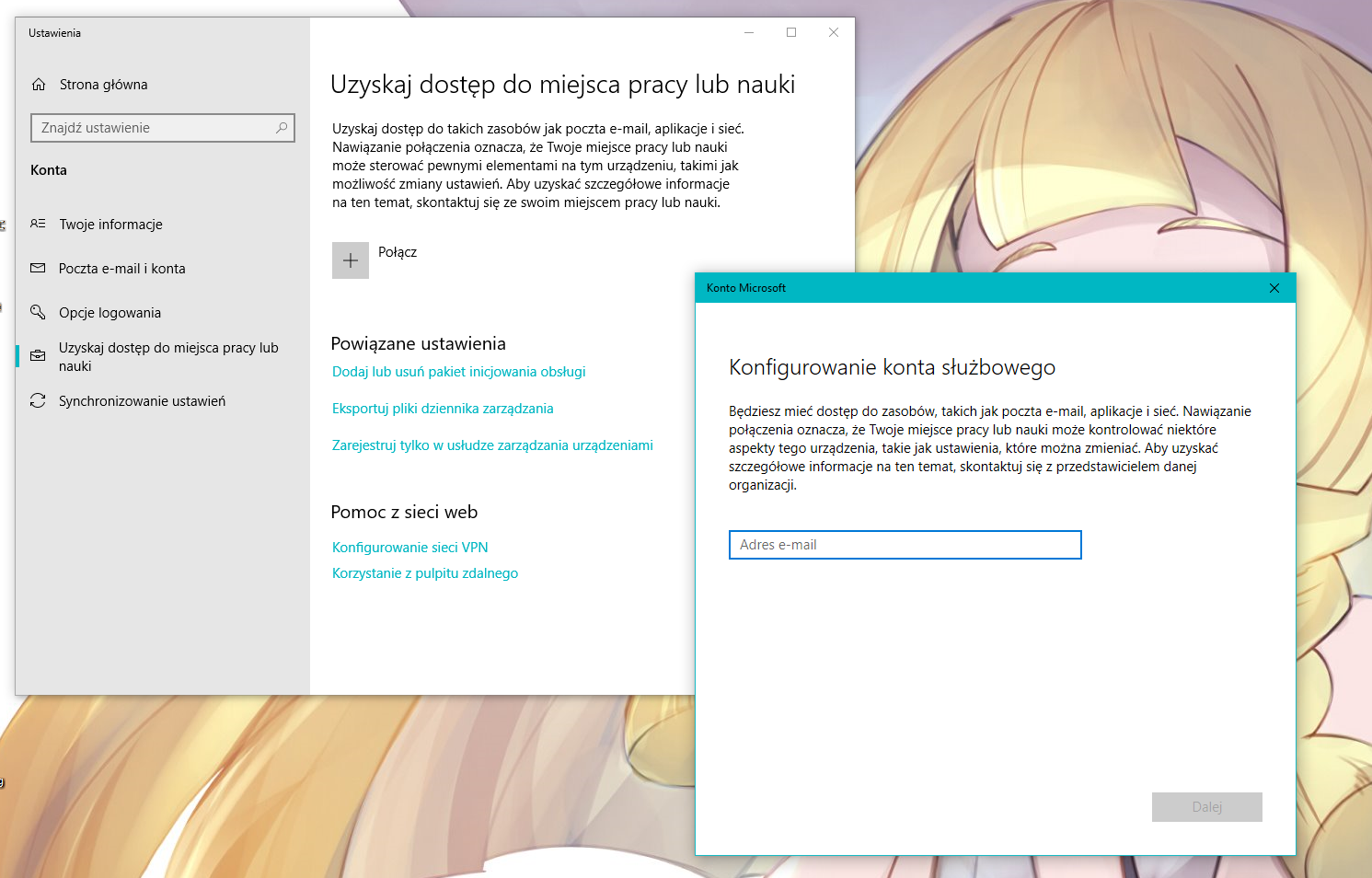Screen dimensions: 1372x878
Task: Click the Konto Microsoft title bar text
Action: (745, 288)
